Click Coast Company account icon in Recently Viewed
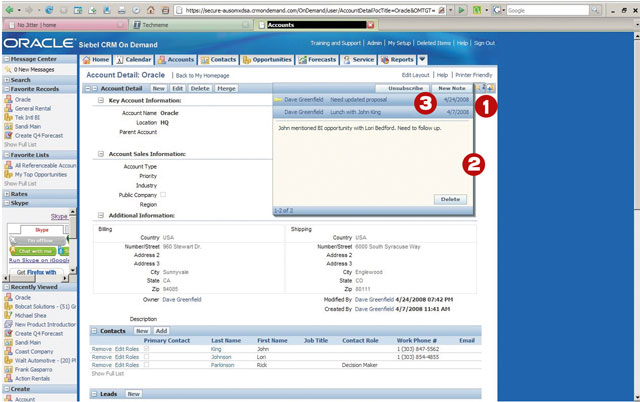Image resolution: width=640 pixels, height=402 pixels. point(8,351)
